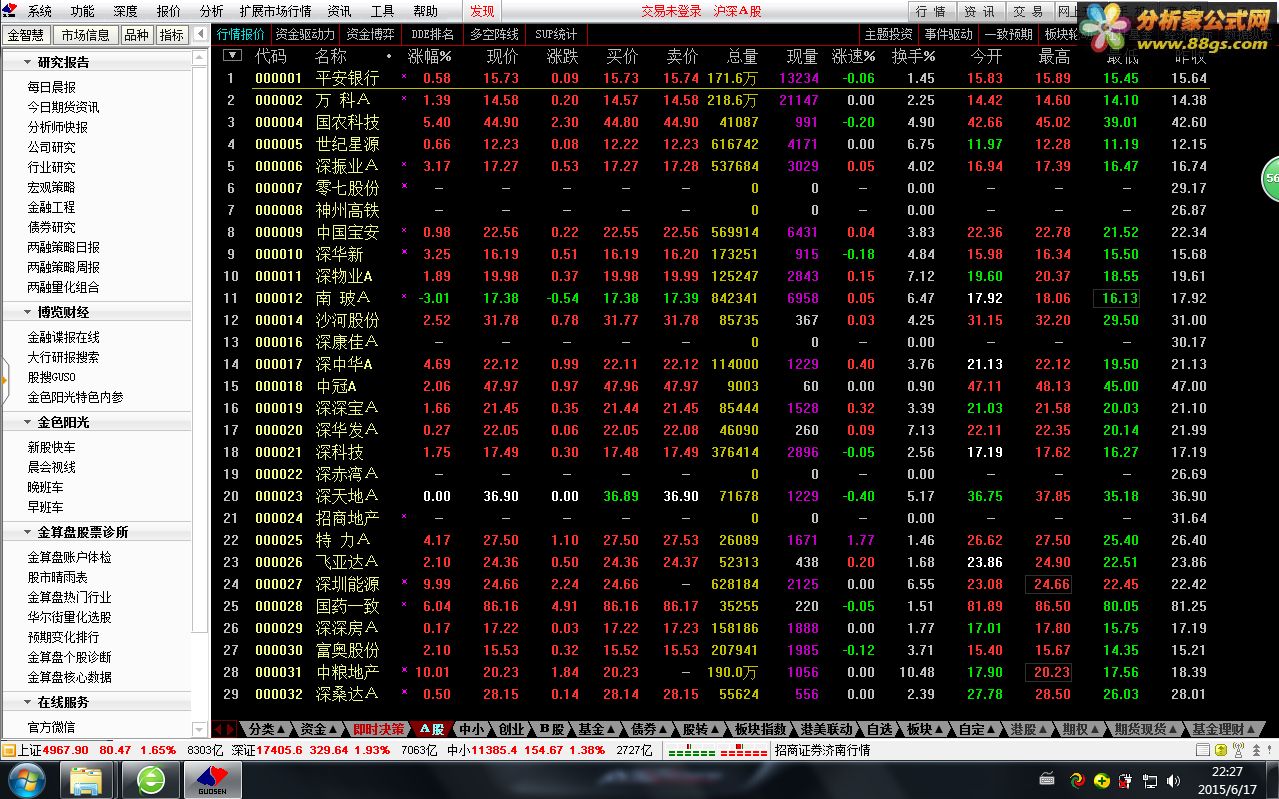This screenshot has height=799, width=1279.
Task: Switch to the SUP统计 tab
Action: coord(556,34)
